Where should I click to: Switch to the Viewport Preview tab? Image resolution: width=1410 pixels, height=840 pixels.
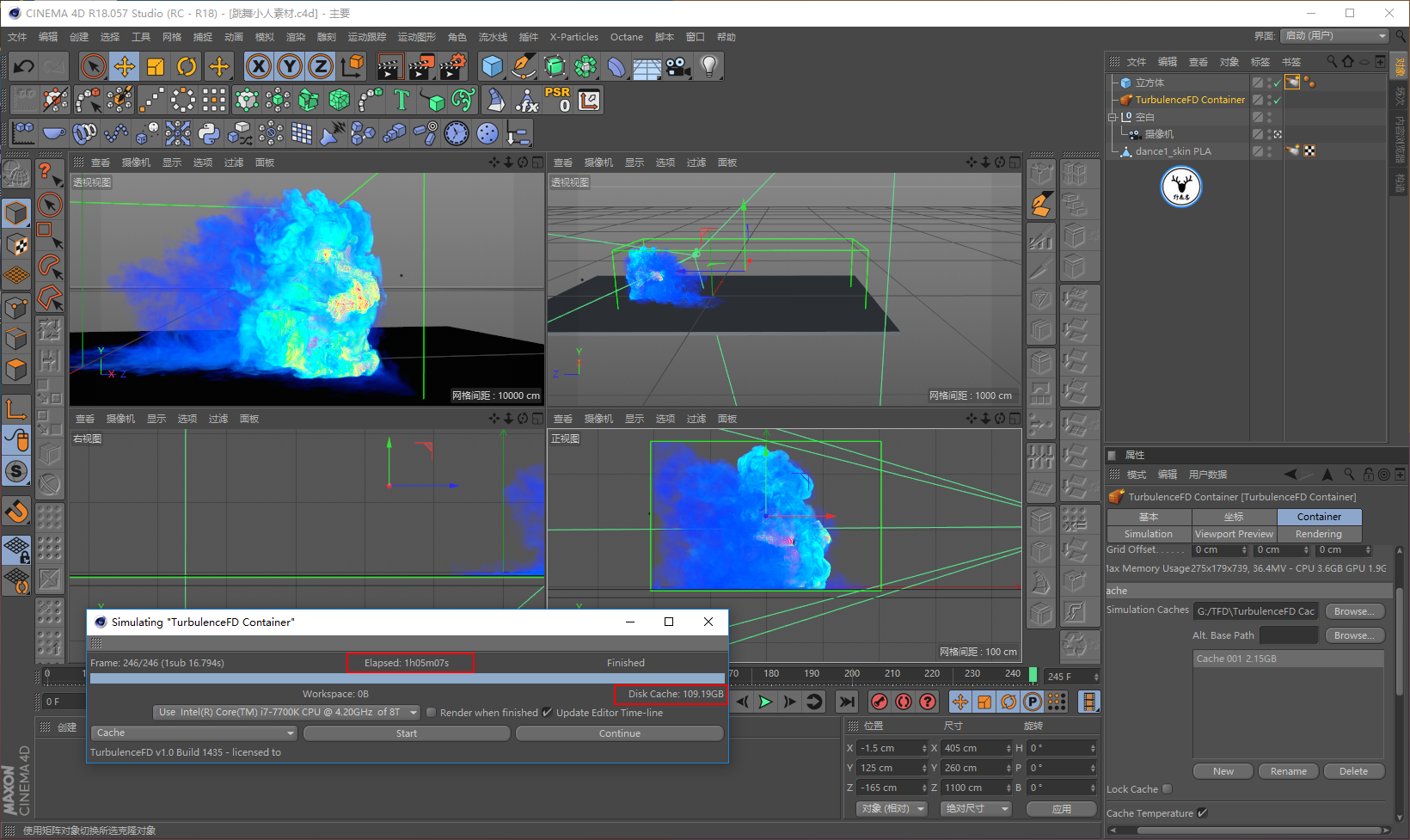1234,534
